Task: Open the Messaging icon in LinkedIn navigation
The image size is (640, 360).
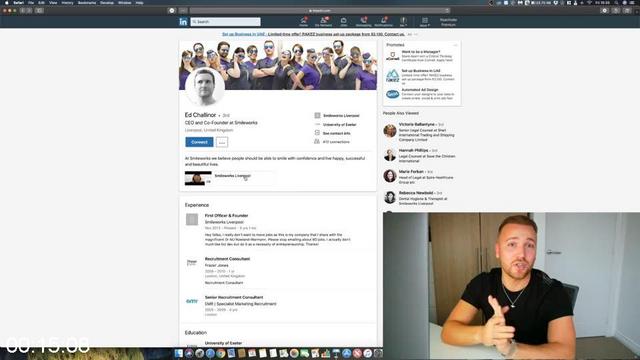Action: pyautogui.click(x=363, y=22)
